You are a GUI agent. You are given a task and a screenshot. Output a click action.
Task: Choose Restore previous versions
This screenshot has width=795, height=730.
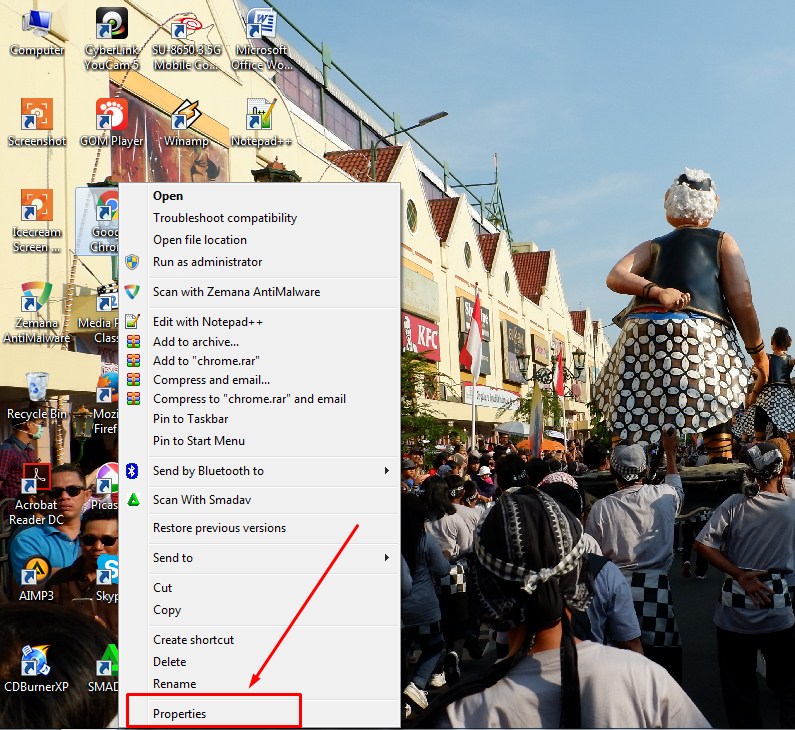click(259, 528)
